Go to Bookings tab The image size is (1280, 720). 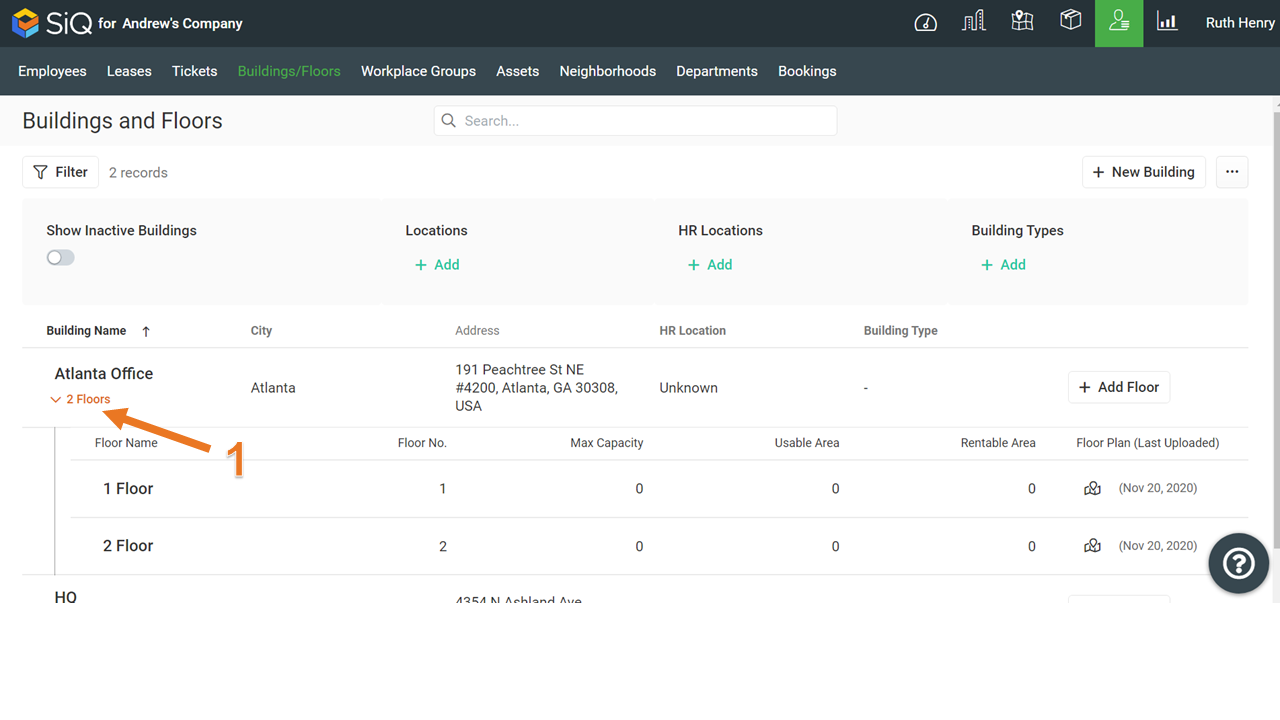pyautogui.click(x=807, y=71)
